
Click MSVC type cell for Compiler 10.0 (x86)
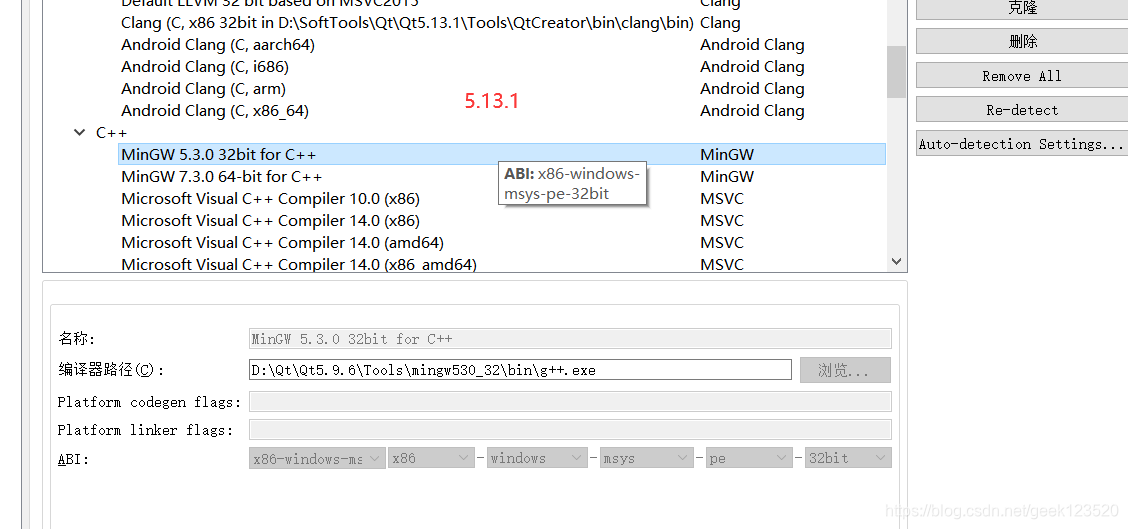[722, 199]
